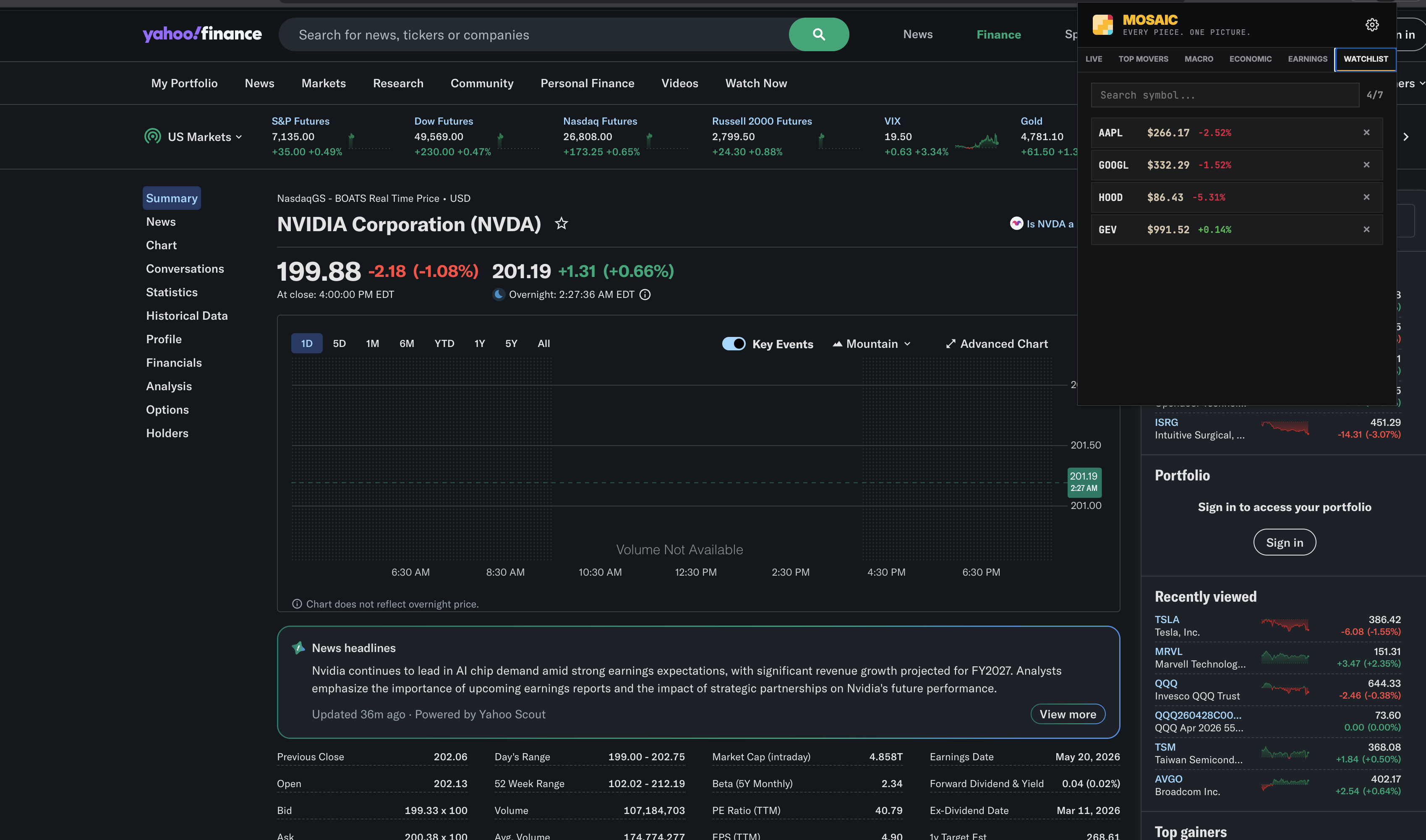Screen dimensions: 1426x840
Task: Open Financials in sidebar
Action: [x=174, y=363]
